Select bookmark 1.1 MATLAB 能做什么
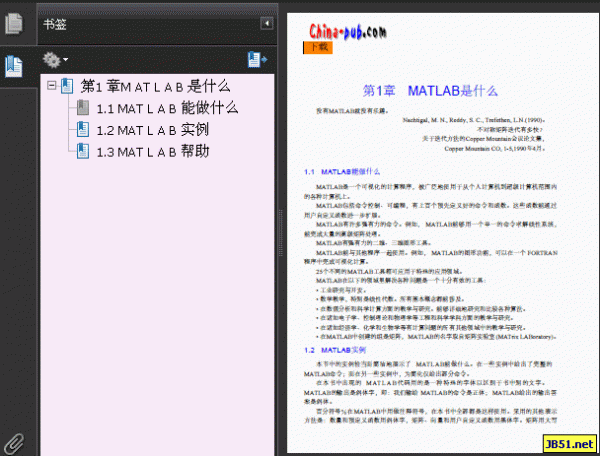 (x=167, y=108)
